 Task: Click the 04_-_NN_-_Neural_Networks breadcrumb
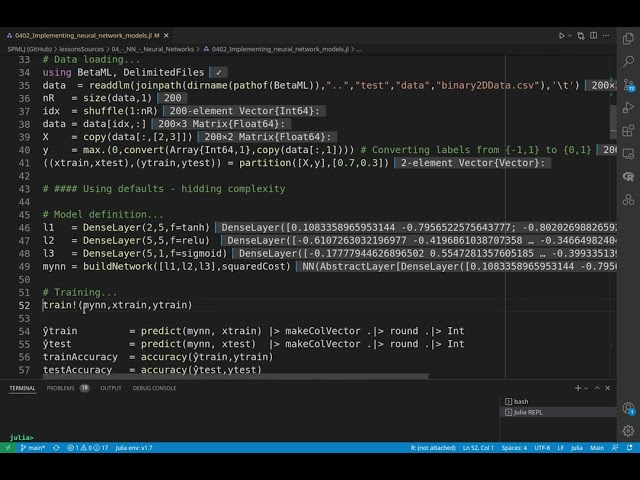coord(153,49)
